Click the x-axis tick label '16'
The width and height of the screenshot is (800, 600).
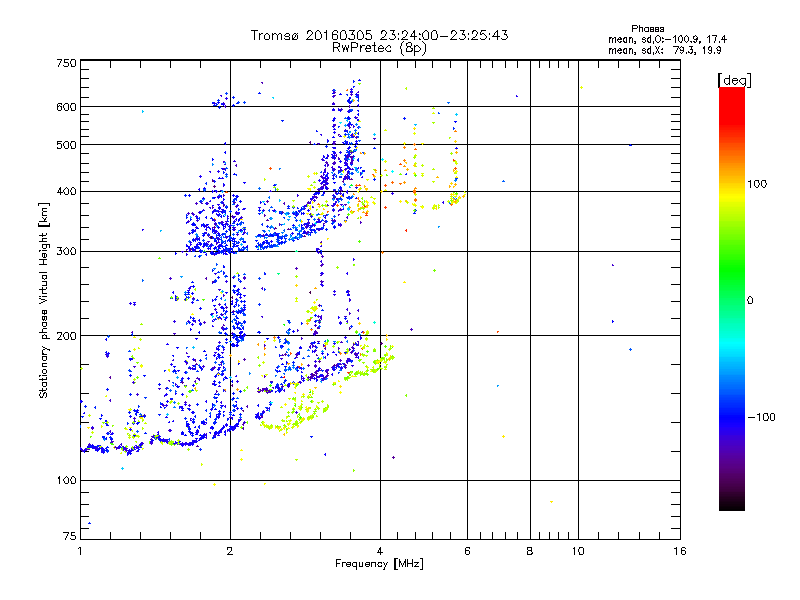click(680, 551)
